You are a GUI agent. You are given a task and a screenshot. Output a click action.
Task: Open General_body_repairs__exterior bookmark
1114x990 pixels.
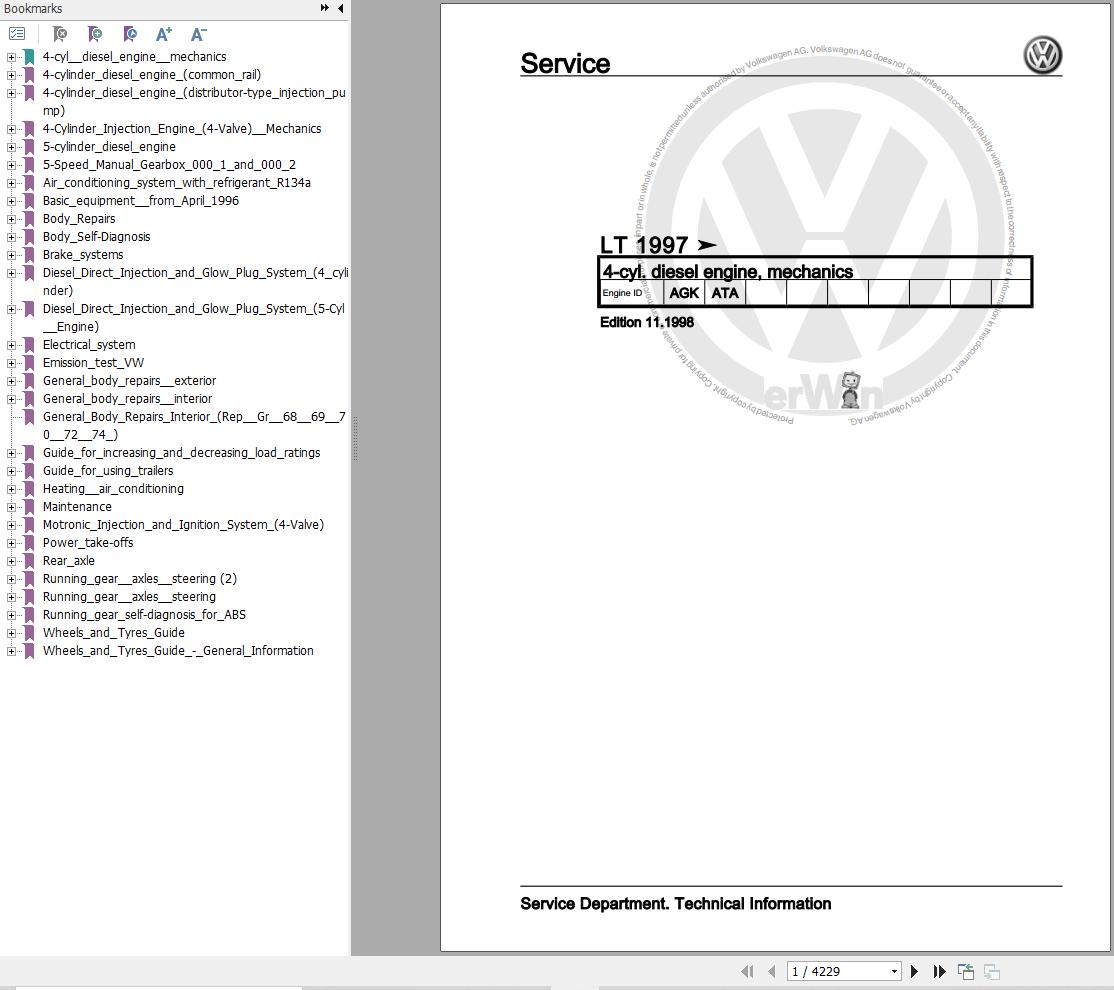click(129, 381)
